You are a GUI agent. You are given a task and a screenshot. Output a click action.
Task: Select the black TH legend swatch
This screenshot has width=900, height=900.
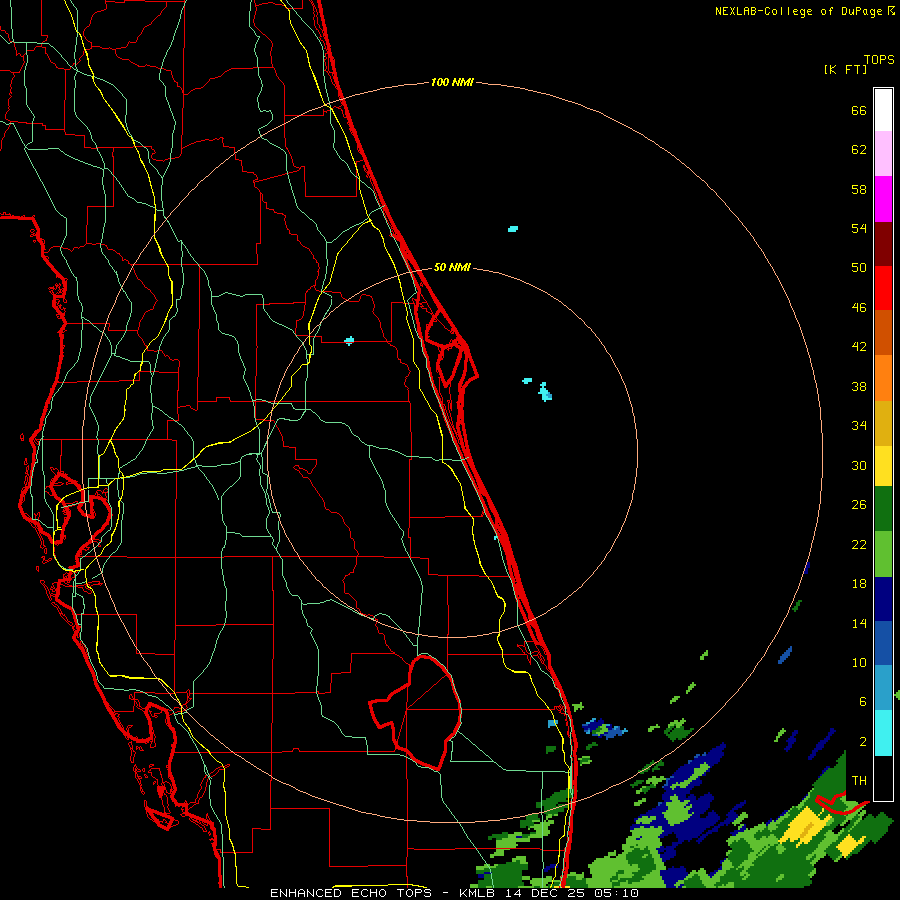click(883, 778)
